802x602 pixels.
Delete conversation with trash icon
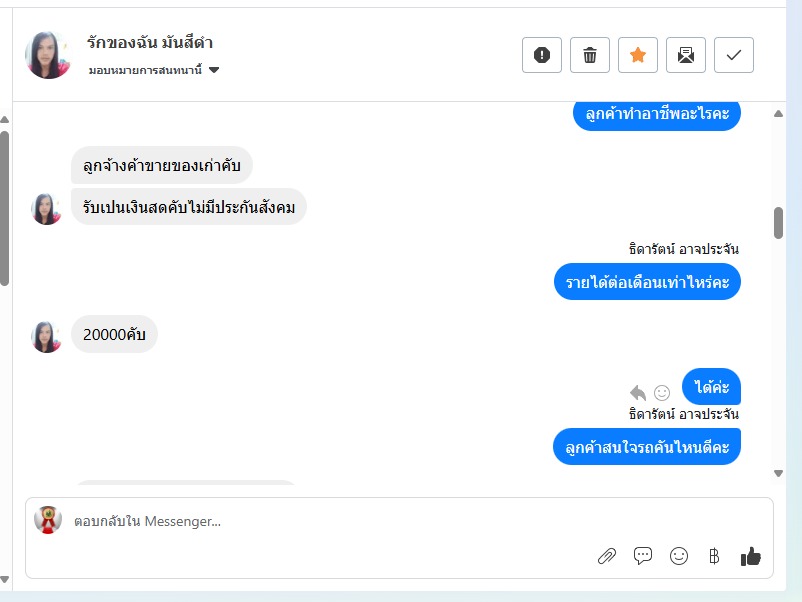pyautogui.click(x=590, y=55)
